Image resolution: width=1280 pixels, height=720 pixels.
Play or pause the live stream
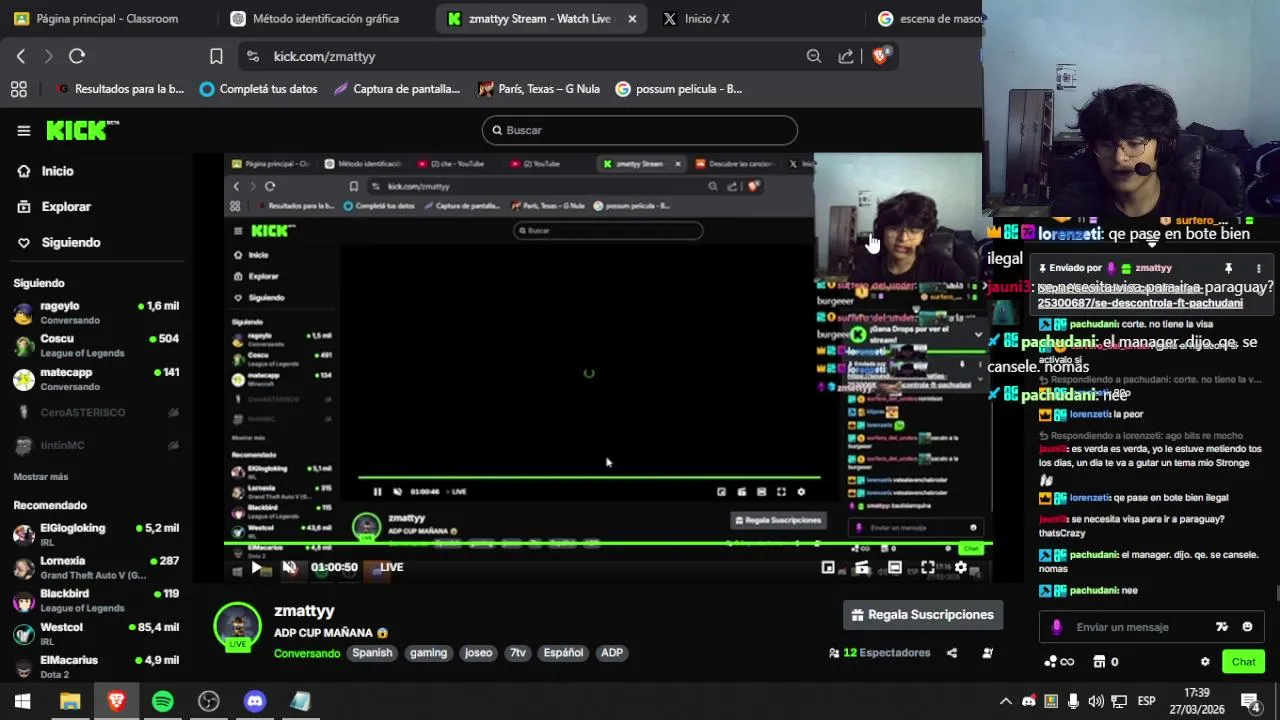257,567
